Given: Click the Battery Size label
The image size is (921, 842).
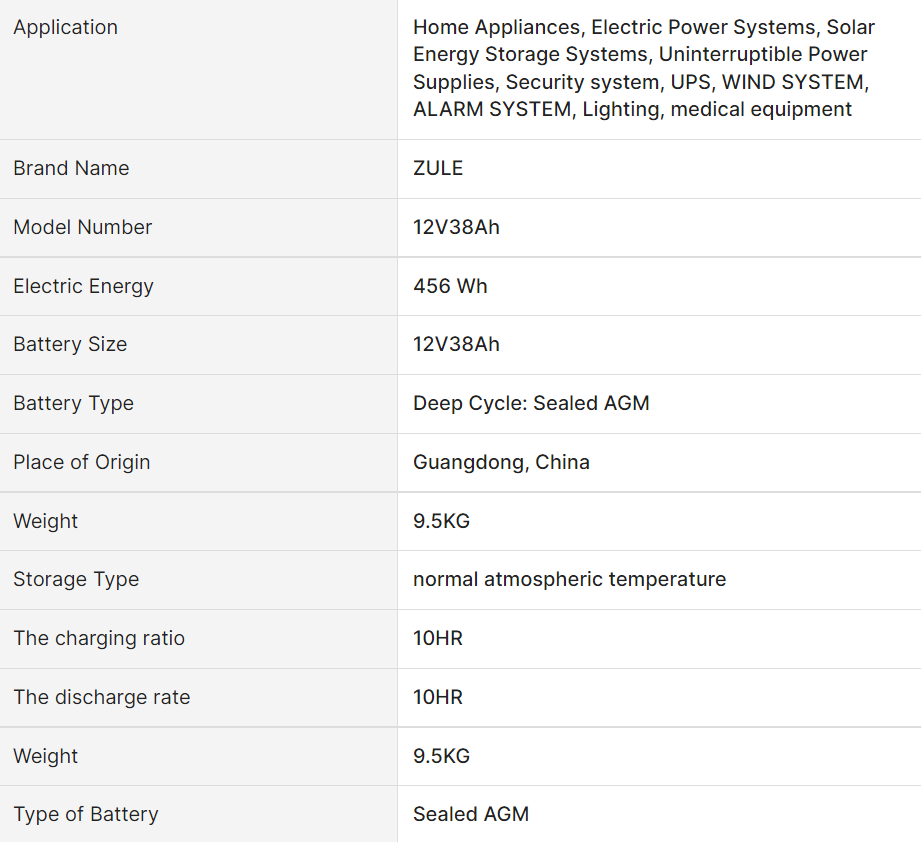Looking at the screenshot, I should 70,344.
